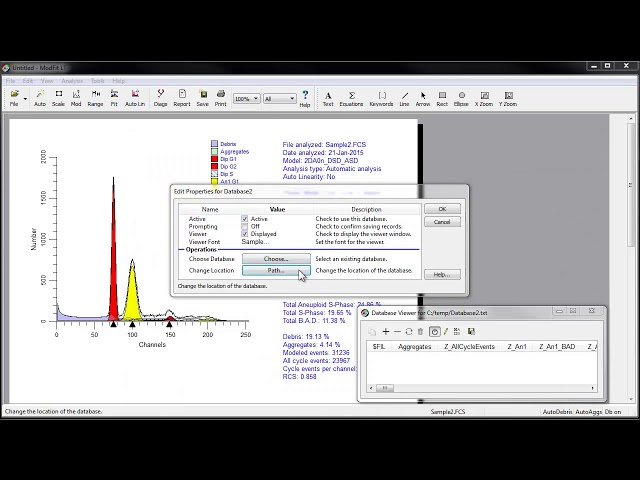Run Auto analysis tool
The height and width of the screenshot is (480, 640).
40,98
